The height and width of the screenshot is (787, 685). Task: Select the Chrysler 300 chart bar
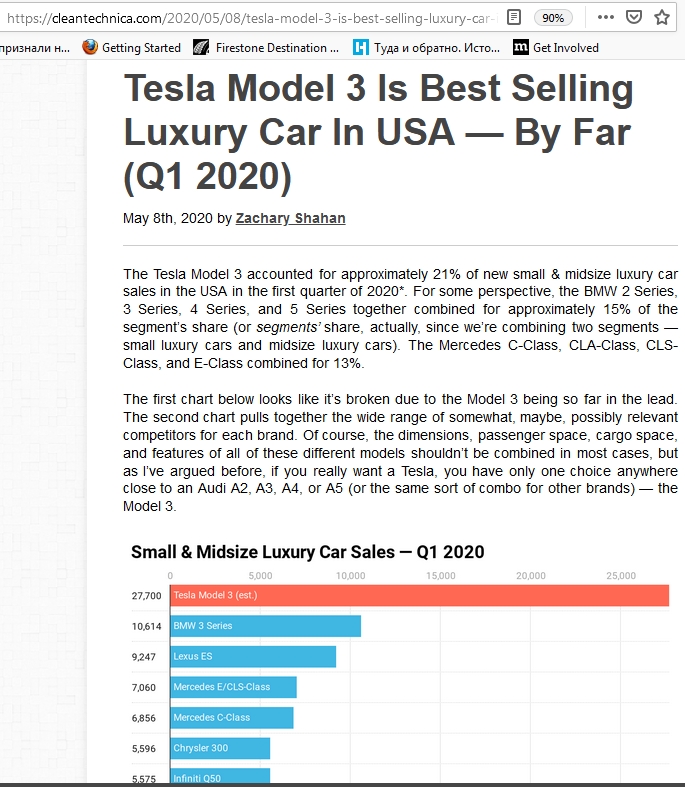[x=220, y=748]
